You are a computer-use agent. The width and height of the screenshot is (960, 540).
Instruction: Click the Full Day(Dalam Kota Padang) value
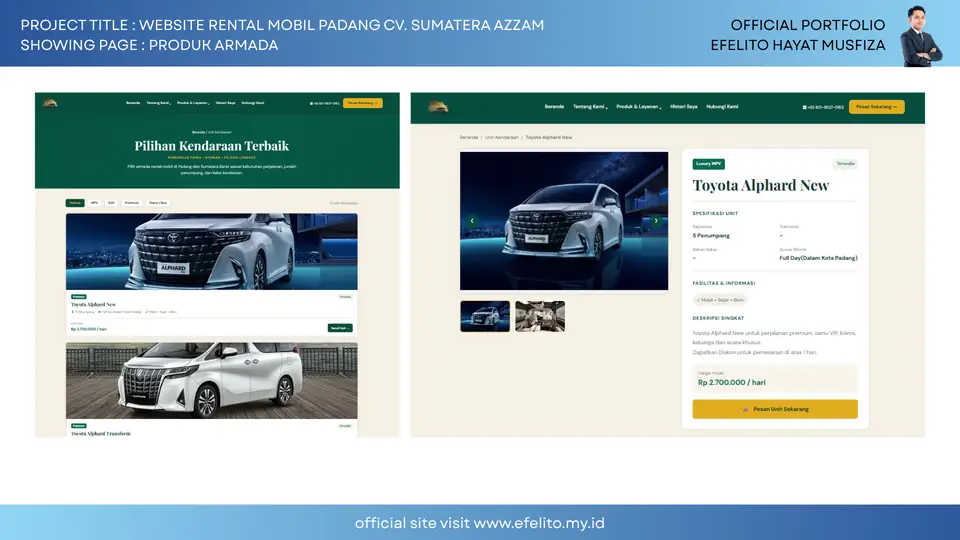click(818, 258)
